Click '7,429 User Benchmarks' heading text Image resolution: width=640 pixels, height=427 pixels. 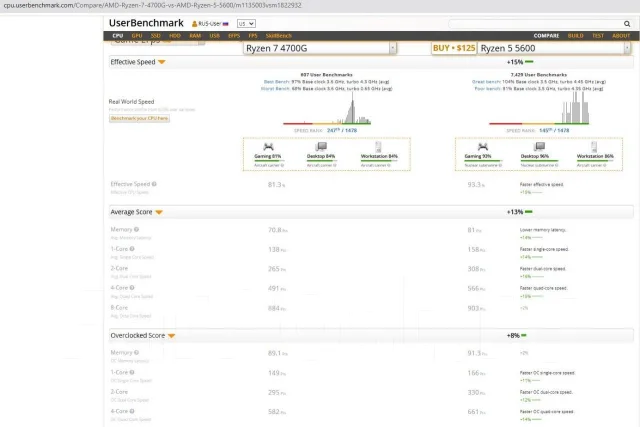(x=538, y=75)
